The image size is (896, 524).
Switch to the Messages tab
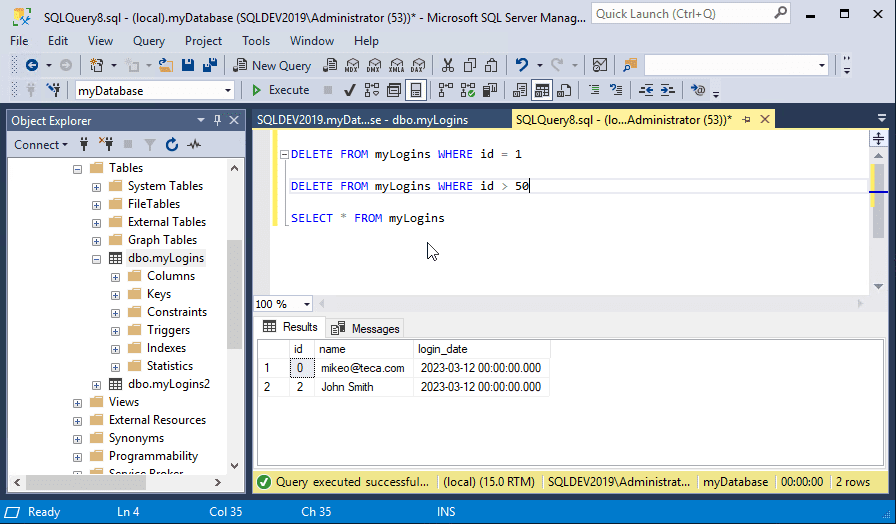(366, 329)
